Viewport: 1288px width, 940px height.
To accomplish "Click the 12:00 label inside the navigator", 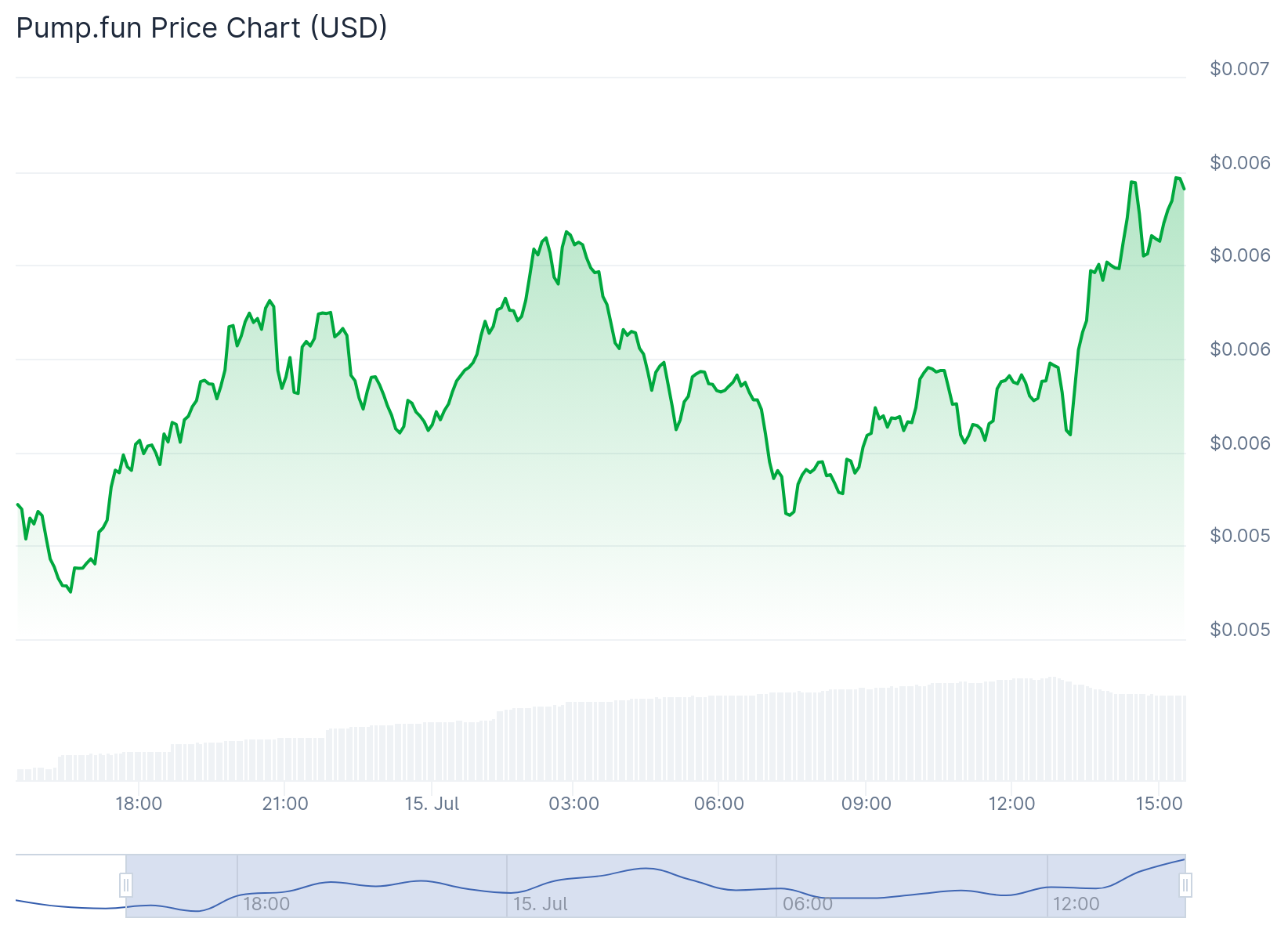I will [x=1076, y=904].
